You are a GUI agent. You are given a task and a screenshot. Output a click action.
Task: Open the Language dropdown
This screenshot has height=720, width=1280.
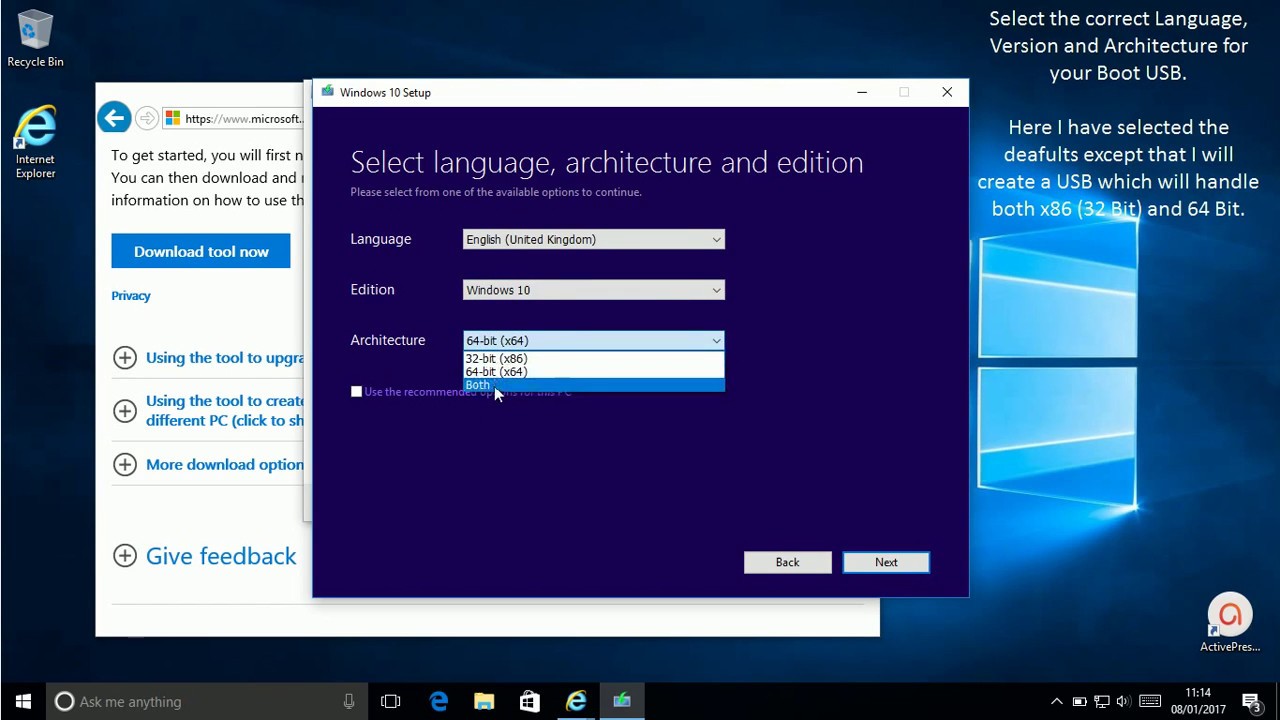point(593,239)
